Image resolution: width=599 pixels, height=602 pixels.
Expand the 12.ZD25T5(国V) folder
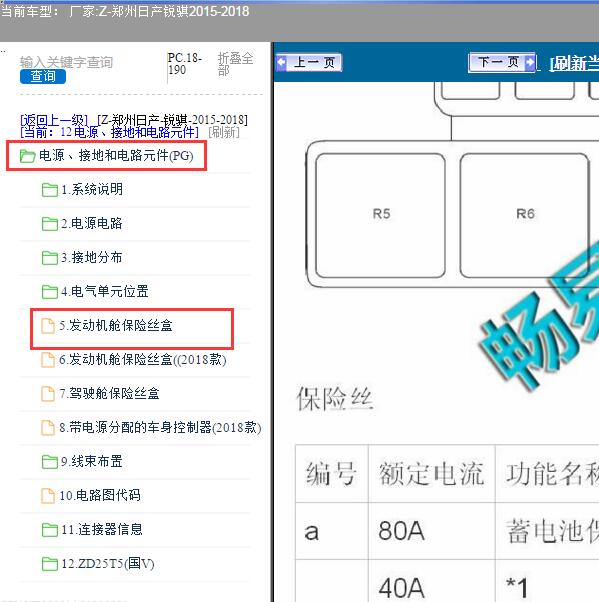[x=108, y=564]
